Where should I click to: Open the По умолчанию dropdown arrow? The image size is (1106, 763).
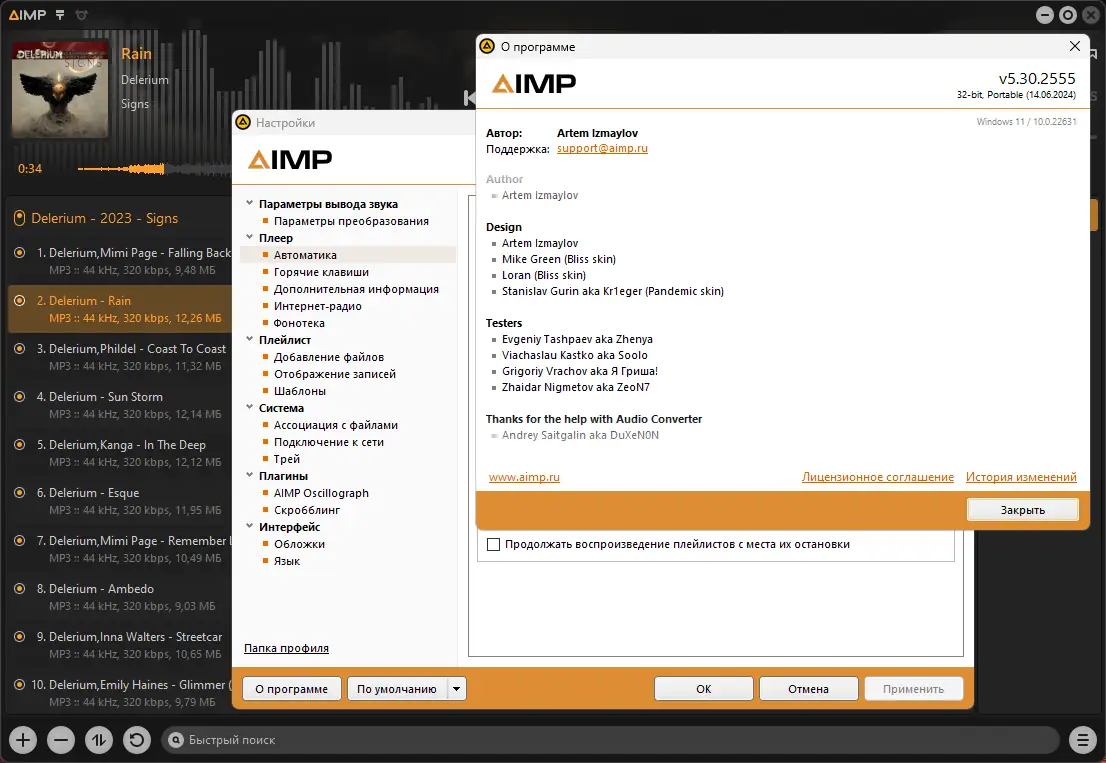tap(457, 689)
